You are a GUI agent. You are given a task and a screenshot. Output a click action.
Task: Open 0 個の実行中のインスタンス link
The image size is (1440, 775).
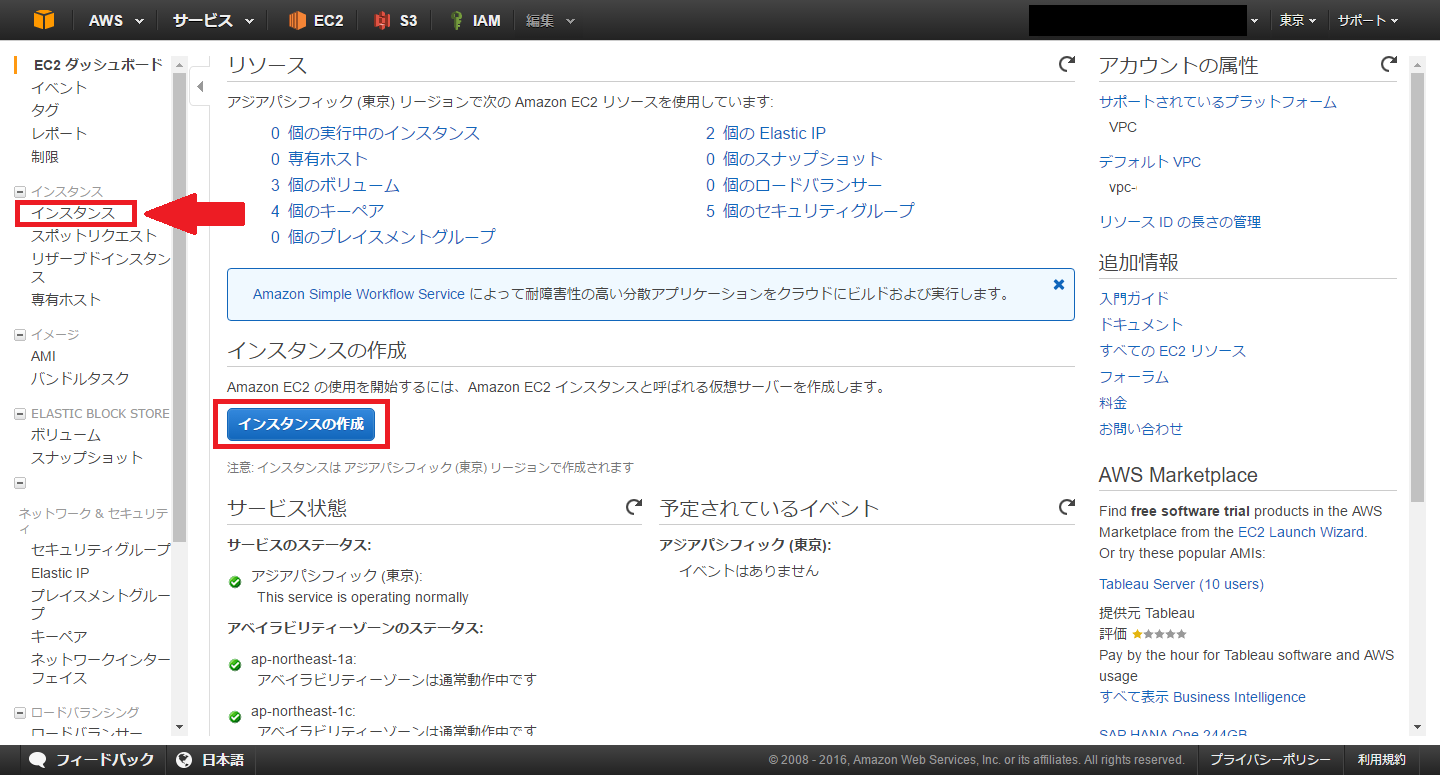375,133
